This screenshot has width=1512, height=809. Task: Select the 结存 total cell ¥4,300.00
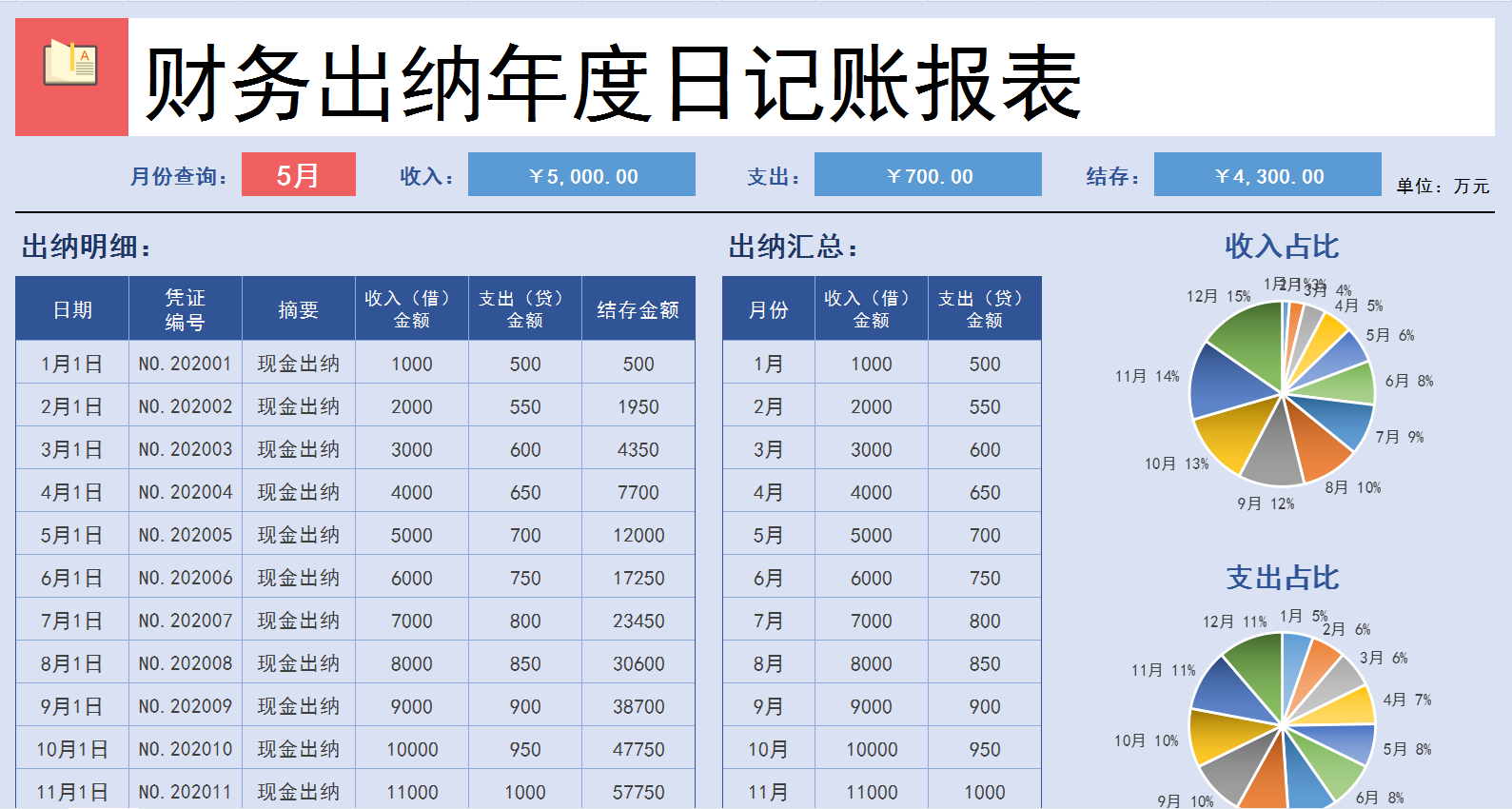[1267, 175]
